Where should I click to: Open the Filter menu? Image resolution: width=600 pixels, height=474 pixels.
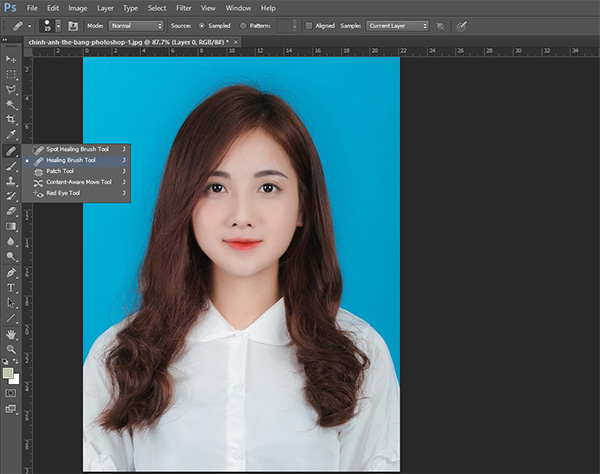tap(183, 7)
